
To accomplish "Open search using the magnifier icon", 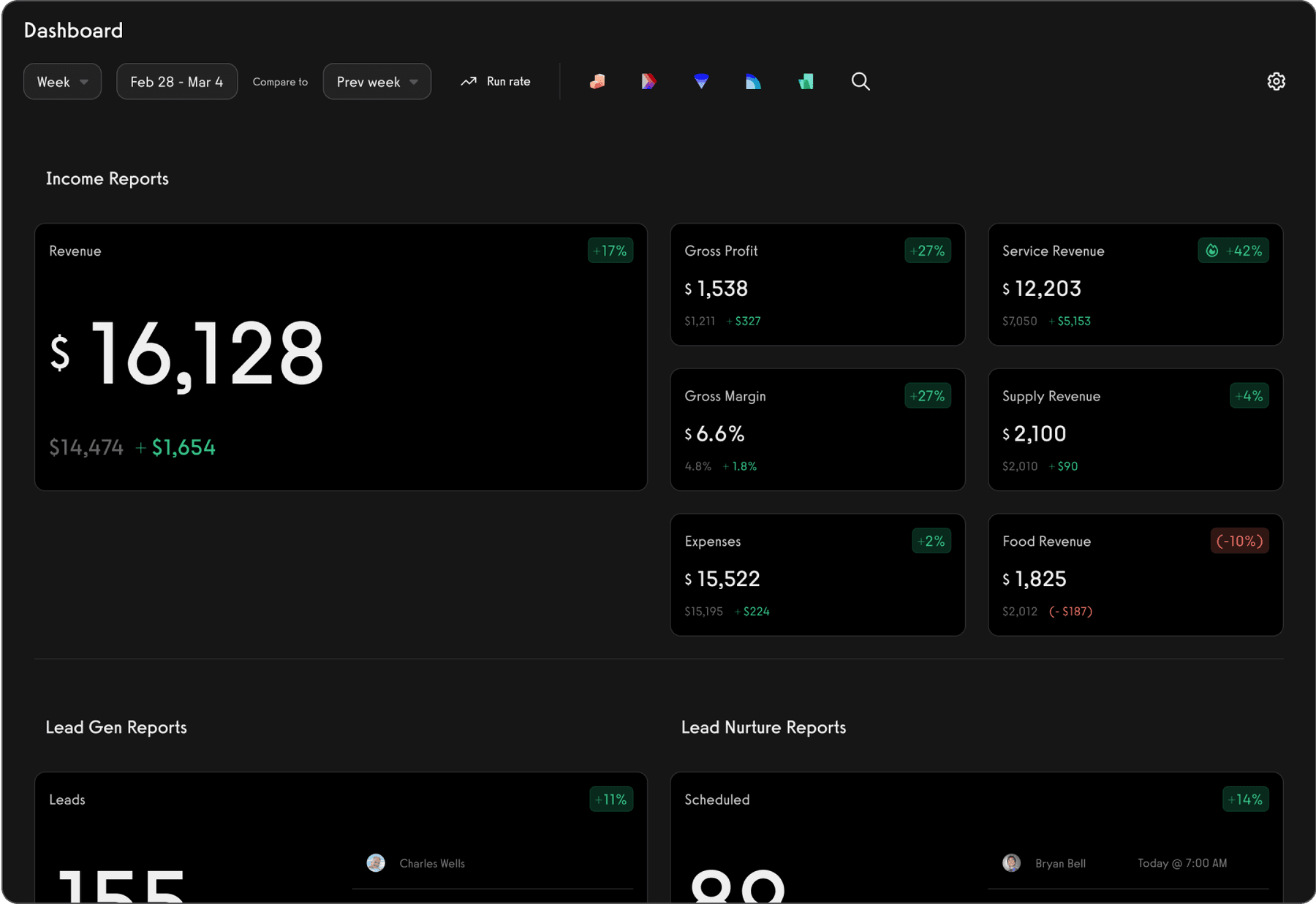I will 861,81.
